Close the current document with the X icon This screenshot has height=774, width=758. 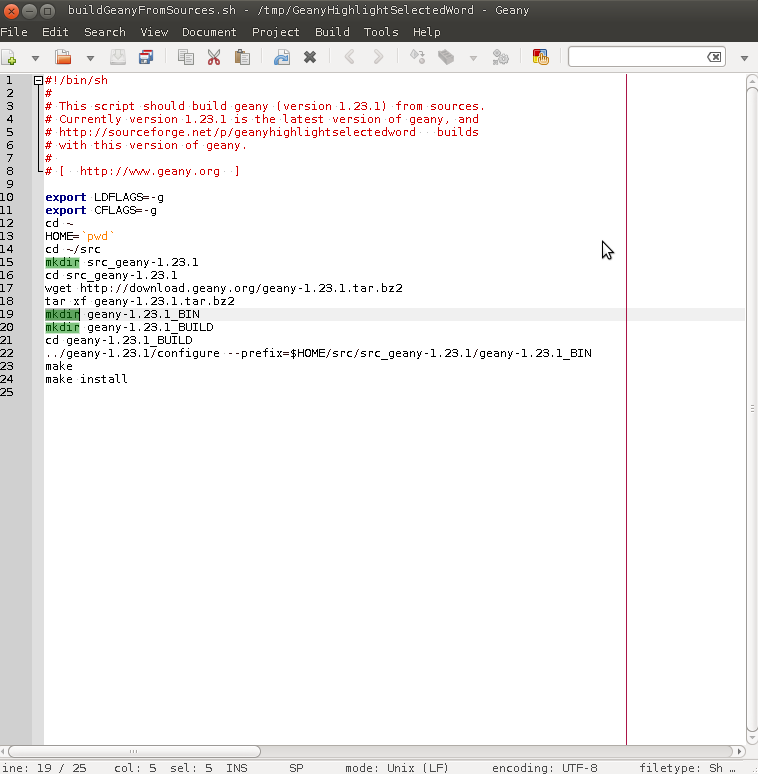[x=310, y=58]
